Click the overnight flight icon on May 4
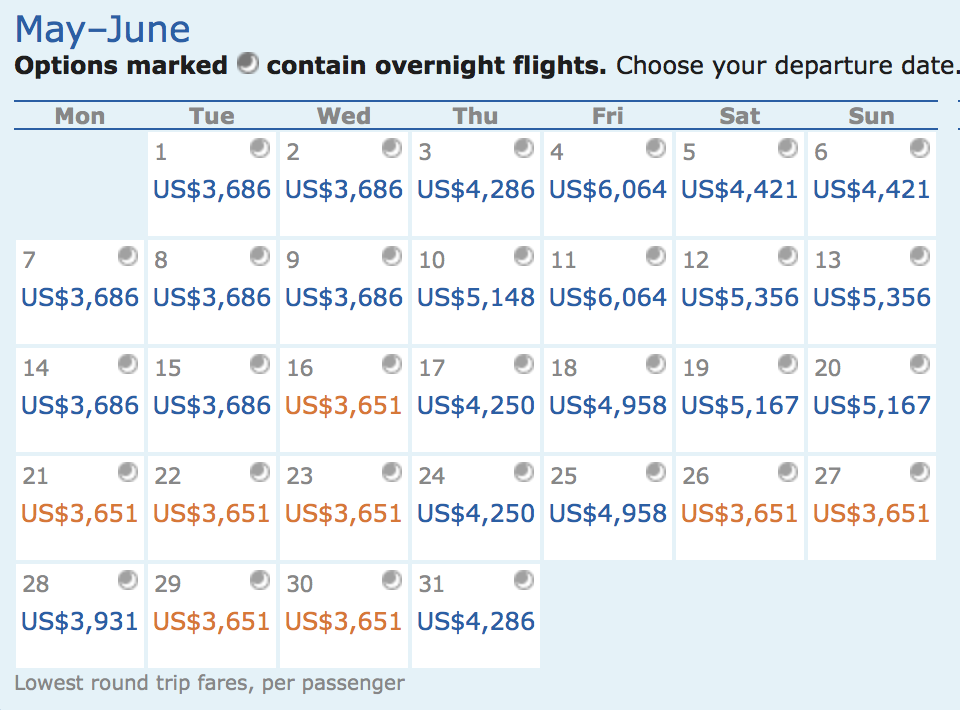Screen dimensions: 960x710 point(657,149)
